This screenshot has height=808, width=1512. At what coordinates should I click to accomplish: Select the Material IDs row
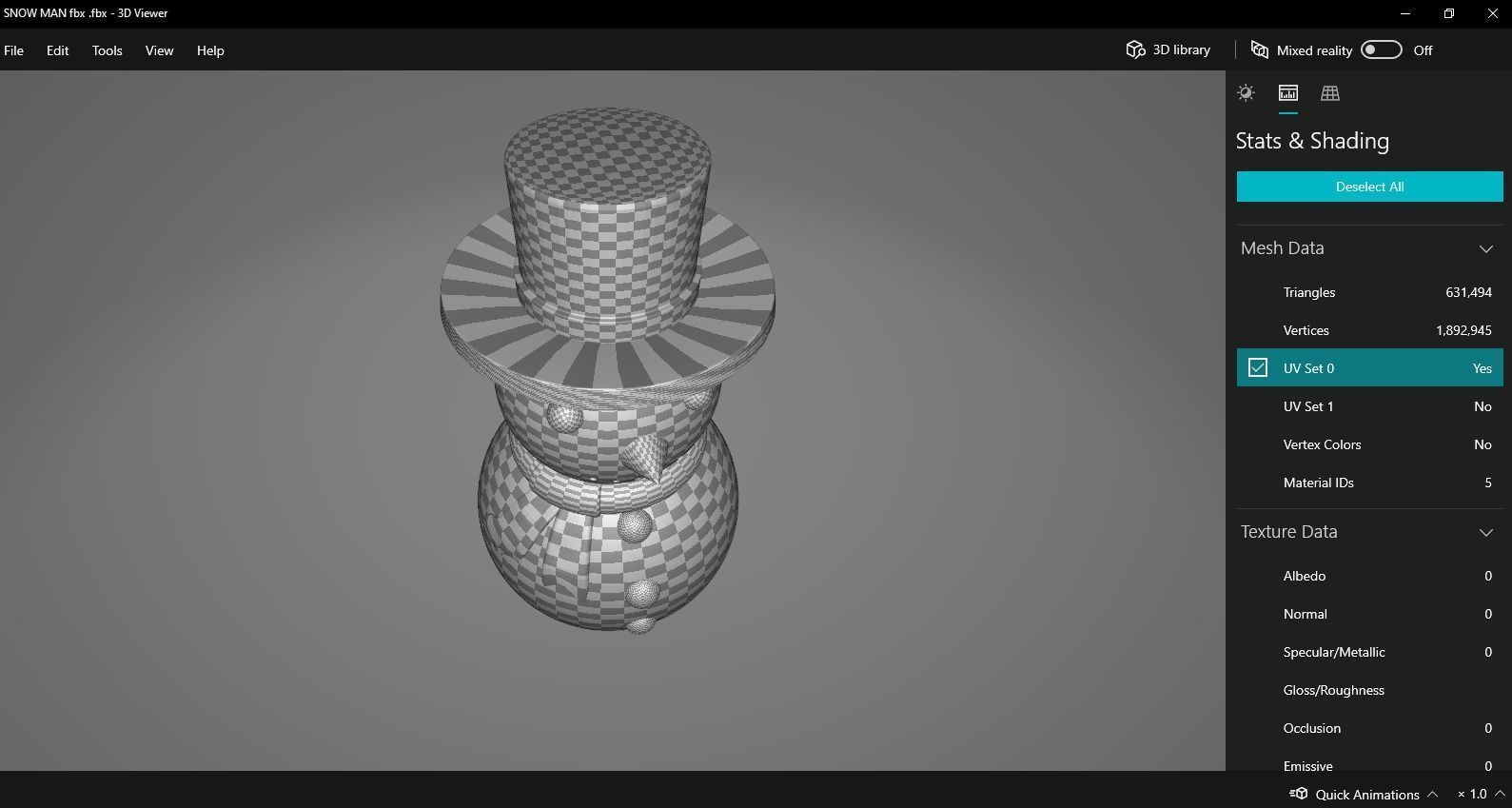pos(1369,483)
